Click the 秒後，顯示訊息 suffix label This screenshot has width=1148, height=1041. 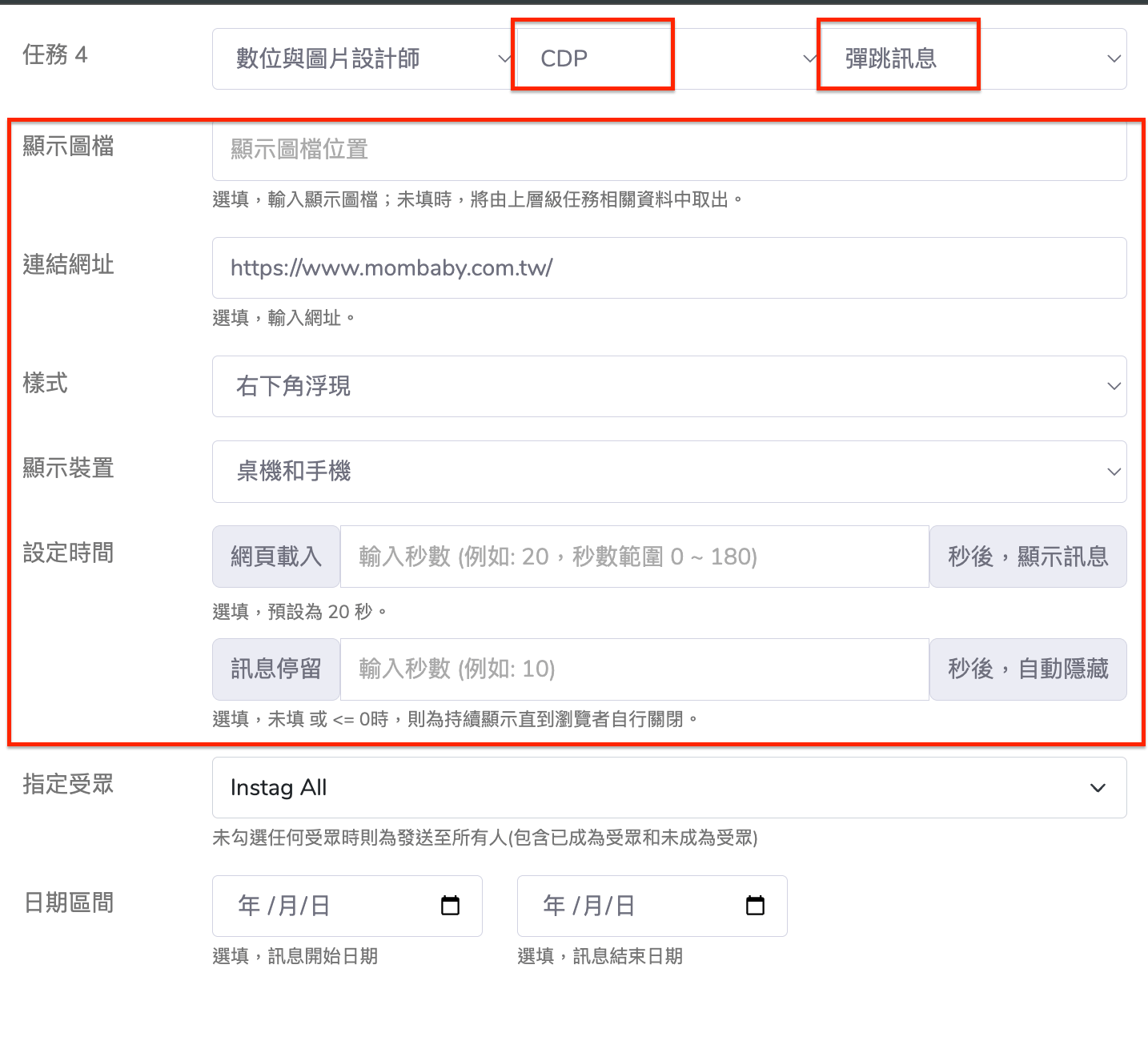tap(1028, 557)
